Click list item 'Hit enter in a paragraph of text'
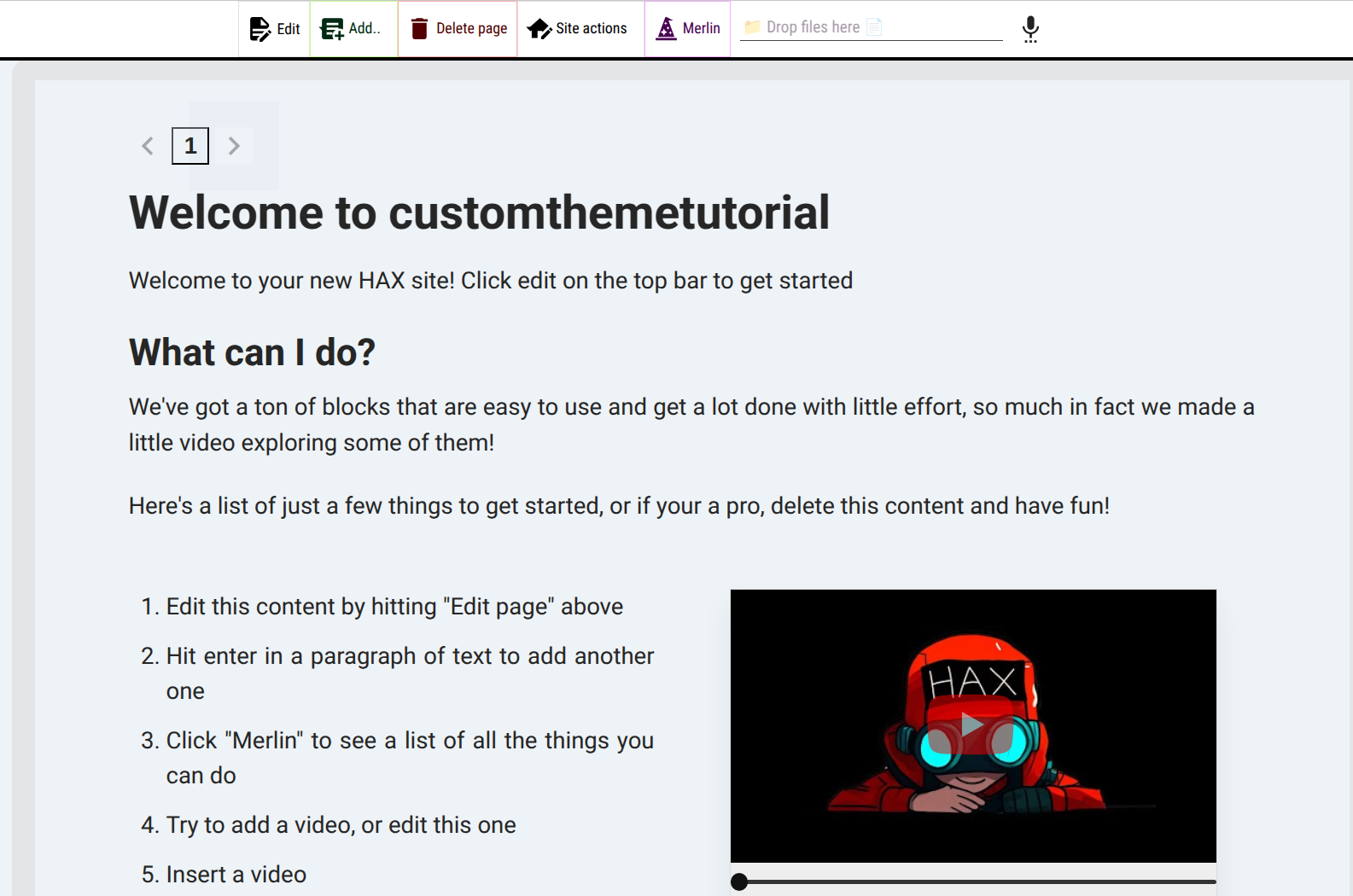Viewport: 1353px width, 896px height. click(x=410, y=673)
